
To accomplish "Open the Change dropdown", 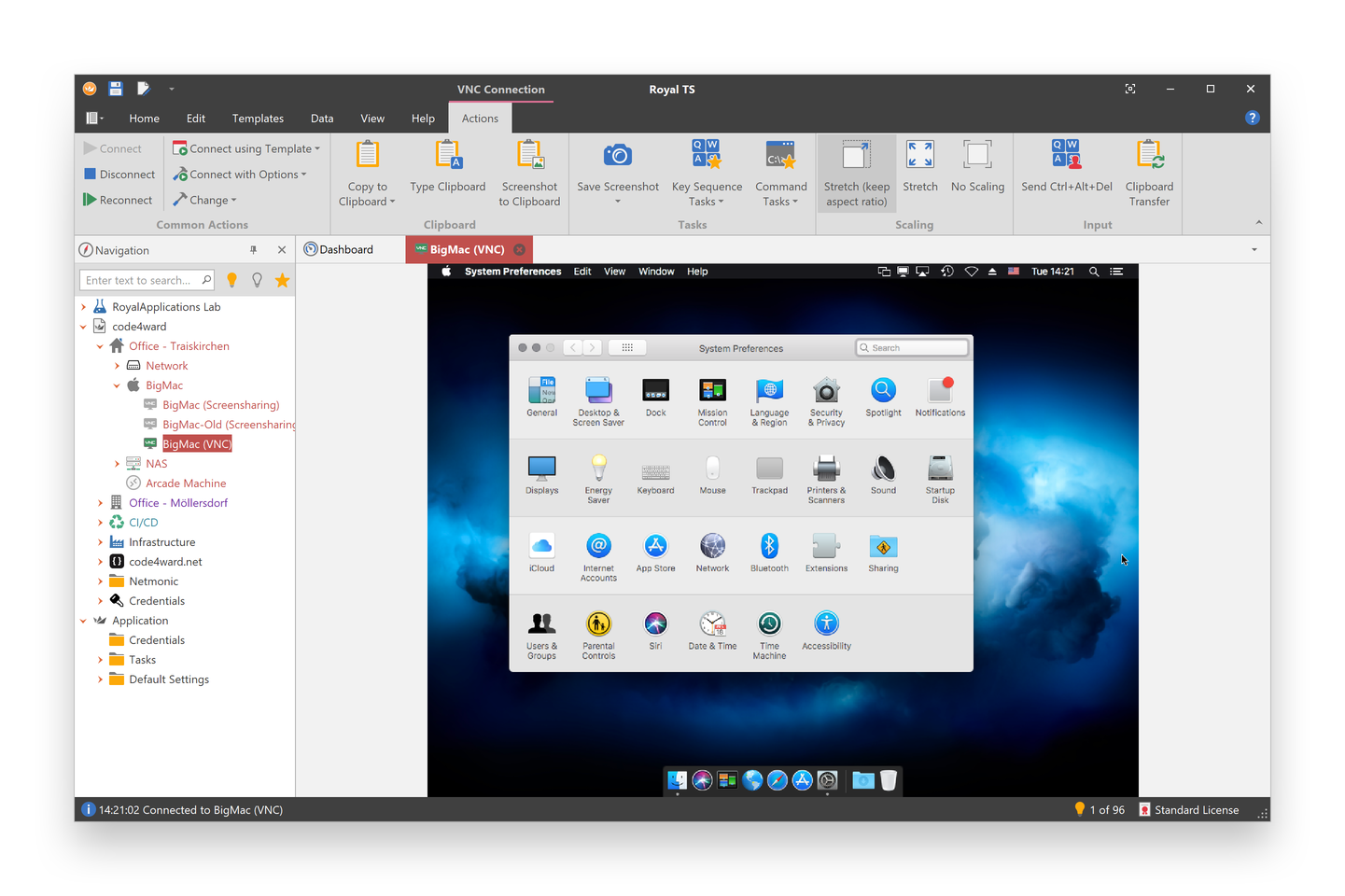I will [x=204, y=199].
